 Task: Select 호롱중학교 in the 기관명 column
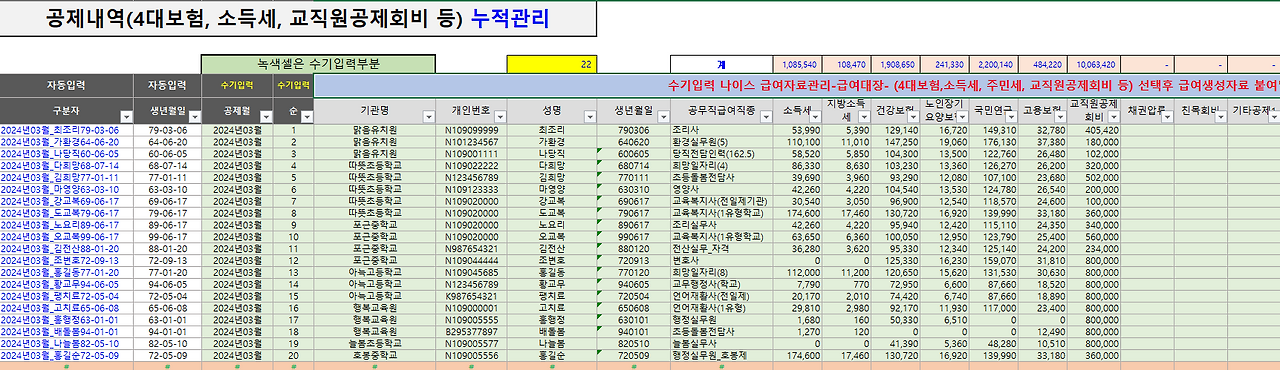375,355
